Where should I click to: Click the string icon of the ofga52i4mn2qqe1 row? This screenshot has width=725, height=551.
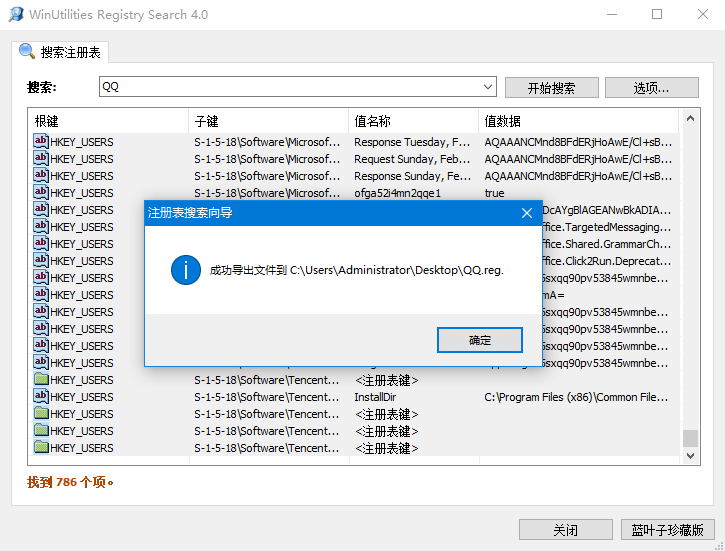[x=41, y=192]
